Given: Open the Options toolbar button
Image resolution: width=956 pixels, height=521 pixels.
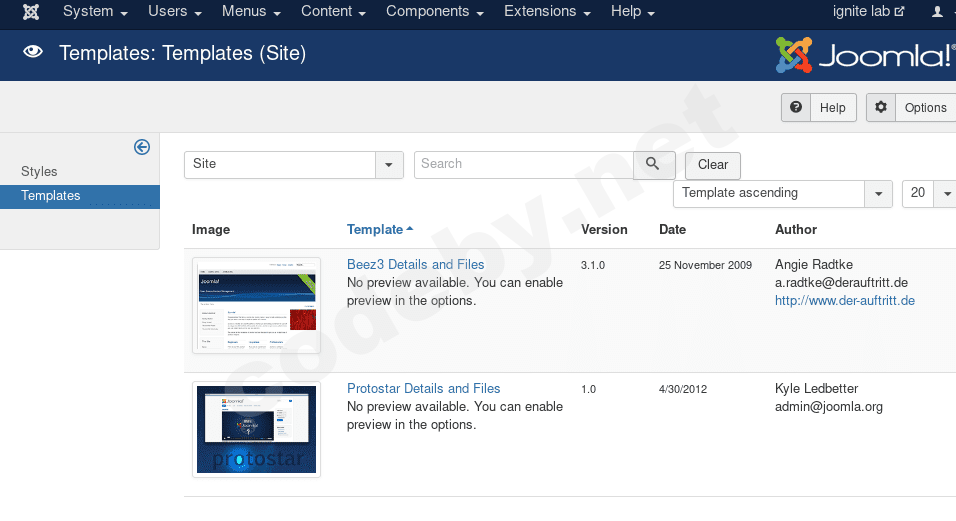Looking at the screenshot, I should pos(911,108).
